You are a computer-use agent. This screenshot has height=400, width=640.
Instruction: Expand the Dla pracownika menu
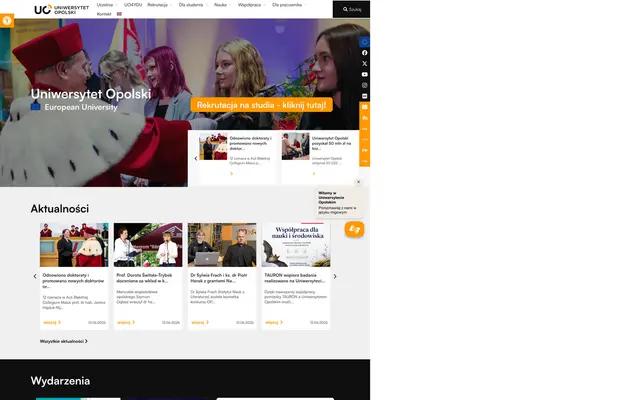pyautogui.click(x=289, y=5)
